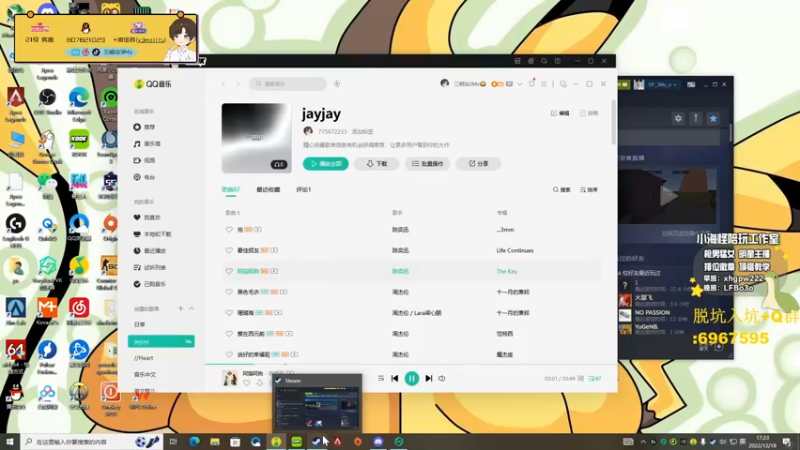The height and width of the screenshot is (450, 800).
Task: Click the 下载 download button
Action: pyautogui.click(x=377, y=164)
